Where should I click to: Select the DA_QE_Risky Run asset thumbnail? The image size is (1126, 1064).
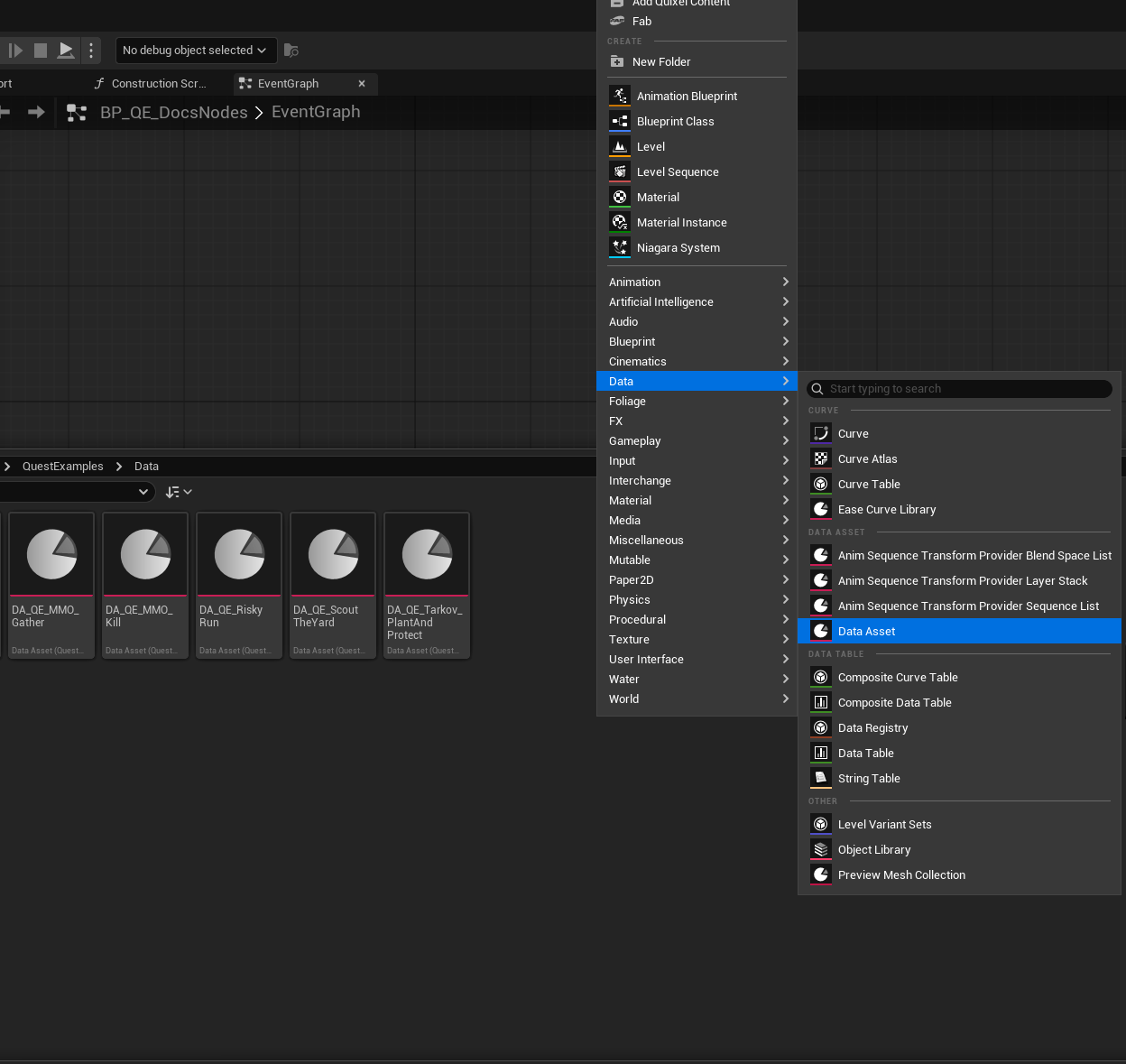(x=239, y=586)
